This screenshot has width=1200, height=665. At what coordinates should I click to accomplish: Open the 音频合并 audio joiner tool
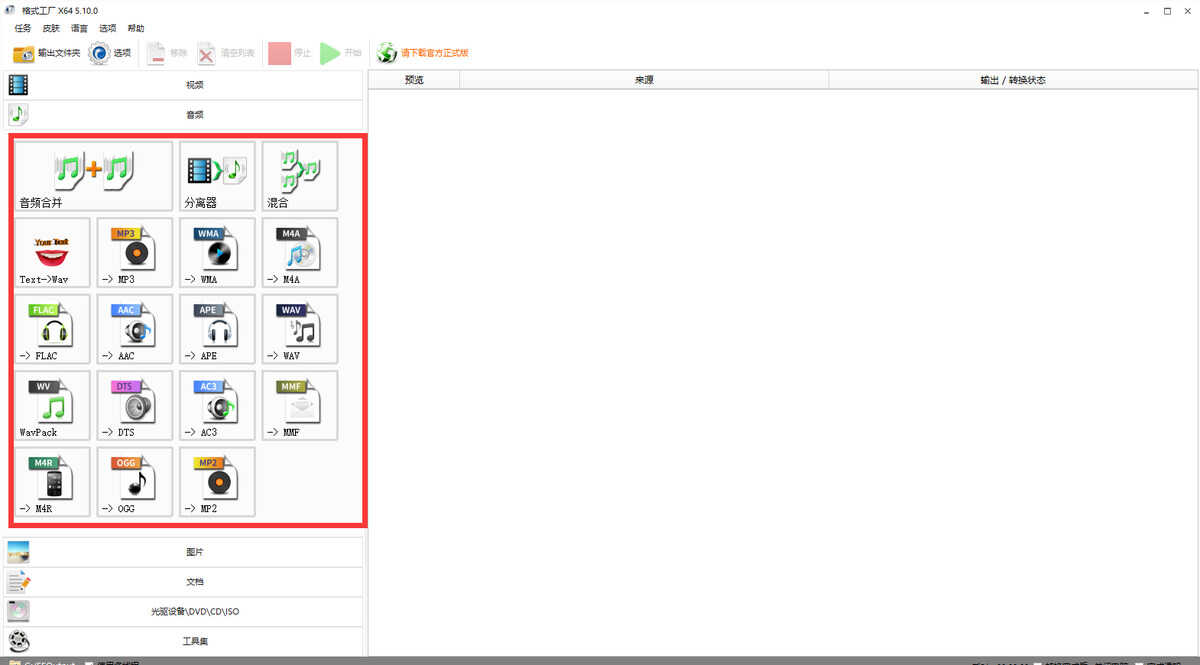click(93, 176)
